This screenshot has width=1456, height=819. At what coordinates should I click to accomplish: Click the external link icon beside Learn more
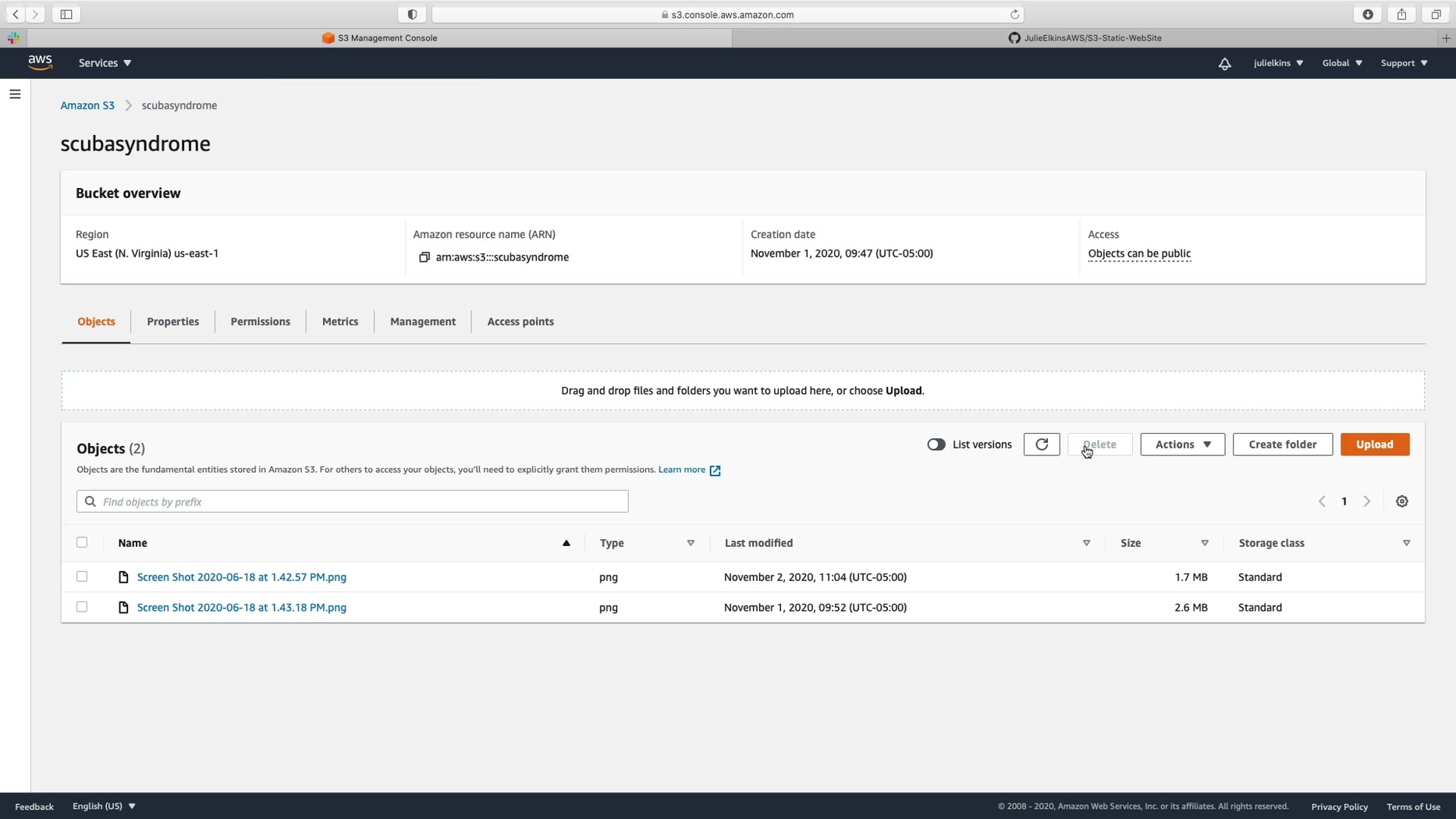[x=715, y=470]
